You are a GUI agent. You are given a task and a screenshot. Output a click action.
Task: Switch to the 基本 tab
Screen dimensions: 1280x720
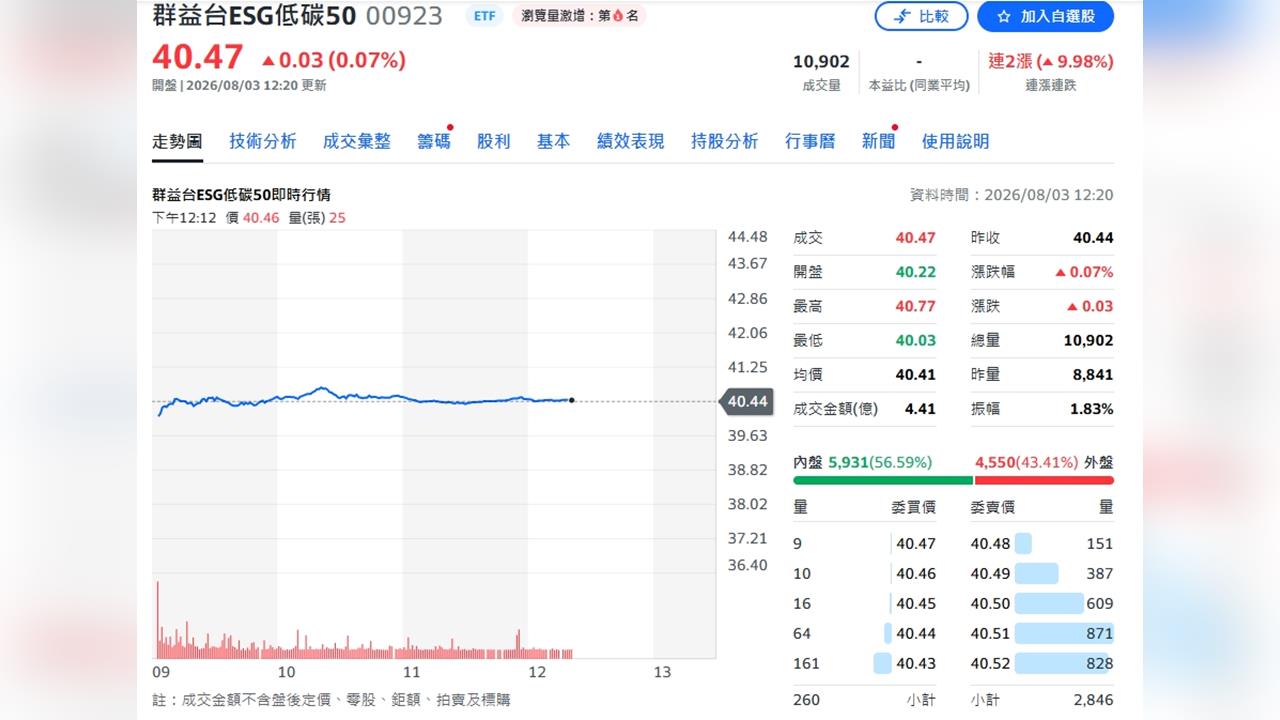[554, 141]
